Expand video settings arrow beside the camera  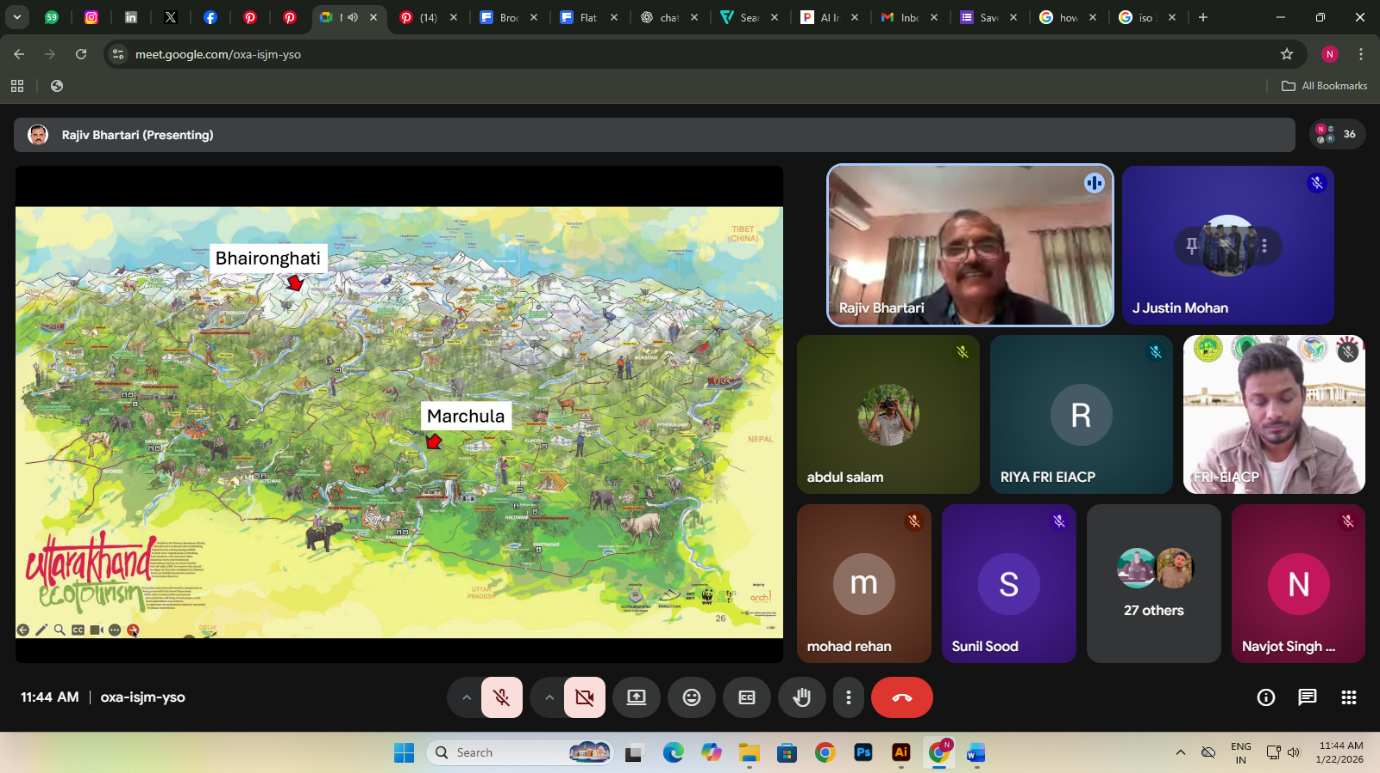pyautogui.click(x=549, y=698)
